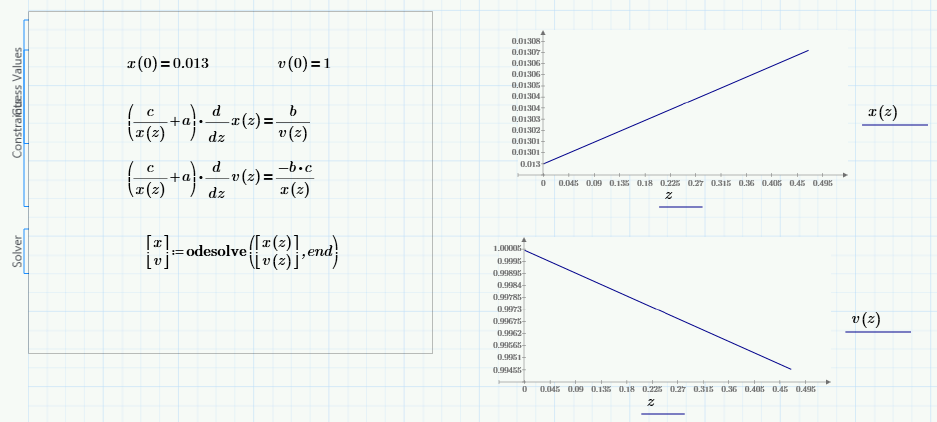The width and height of the screenshot is (937, 422).
Task: Click the first ODE with right side b/v(z)
Action: pos(219,123)
